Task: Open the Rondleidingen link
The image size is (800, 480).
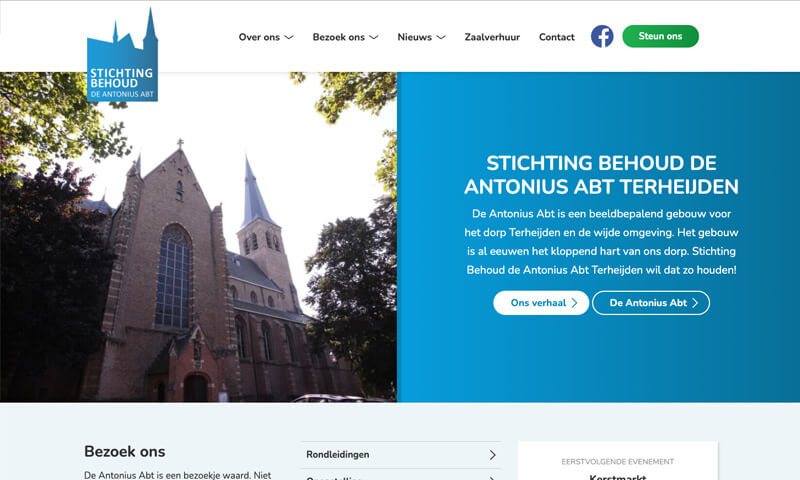Action: [x=338, y=455]
